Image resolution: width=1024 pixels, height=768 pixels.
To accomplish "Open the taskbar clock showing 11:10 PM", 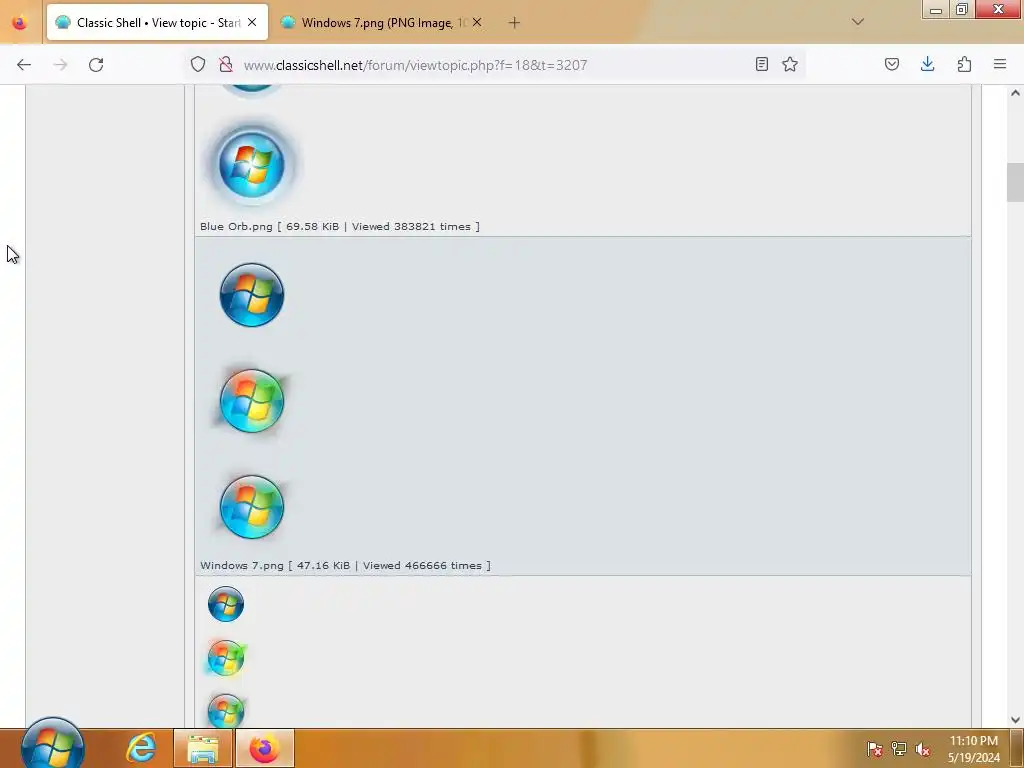I will coord(974,749).
